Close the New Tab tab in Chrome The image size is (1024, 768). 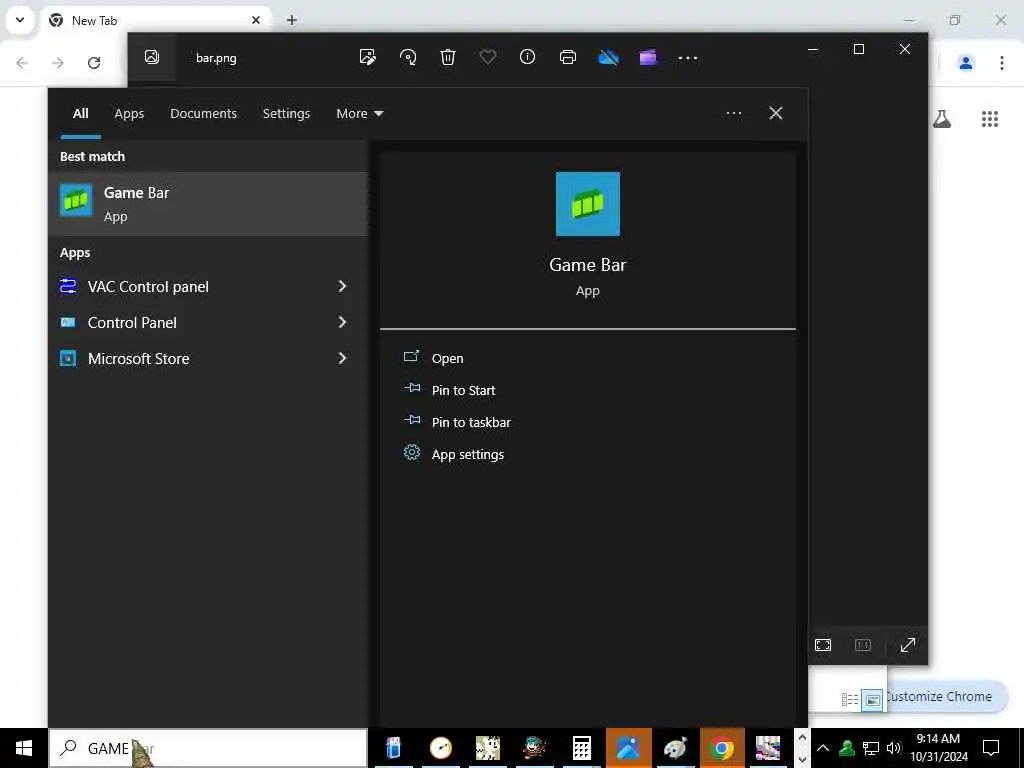tap(256, 20)
